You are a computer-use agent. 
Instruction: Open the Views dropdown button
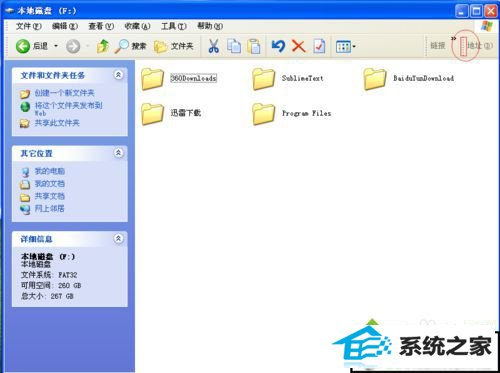tap(346, 47)
